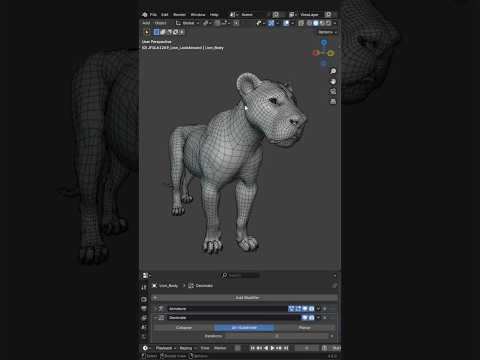Select the Collapse decimate mode
The height and width of the screenshot is (360, 480).
(x=184, y=328)
